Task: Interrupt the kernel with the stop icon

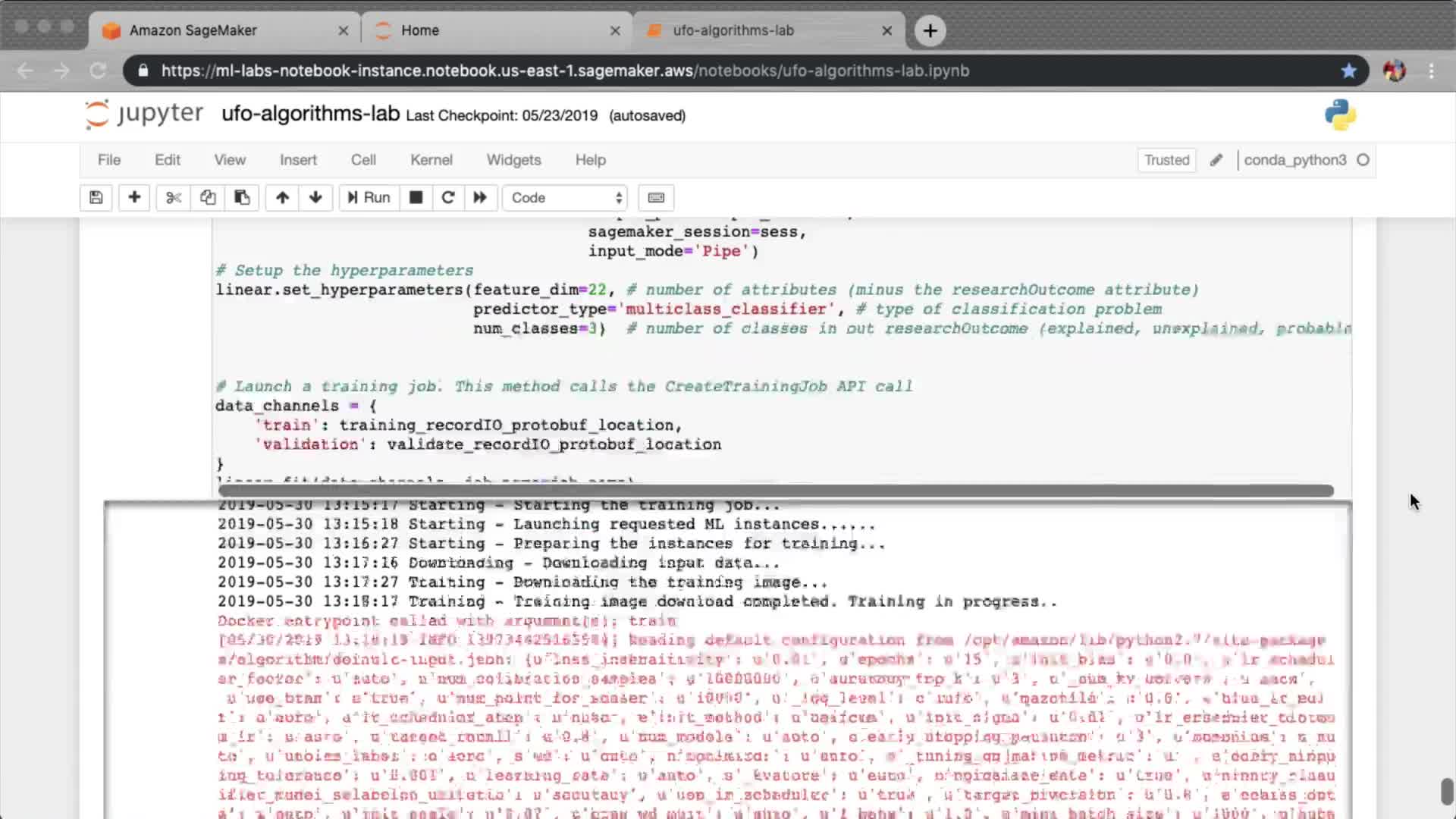Action: click(416, 198)
